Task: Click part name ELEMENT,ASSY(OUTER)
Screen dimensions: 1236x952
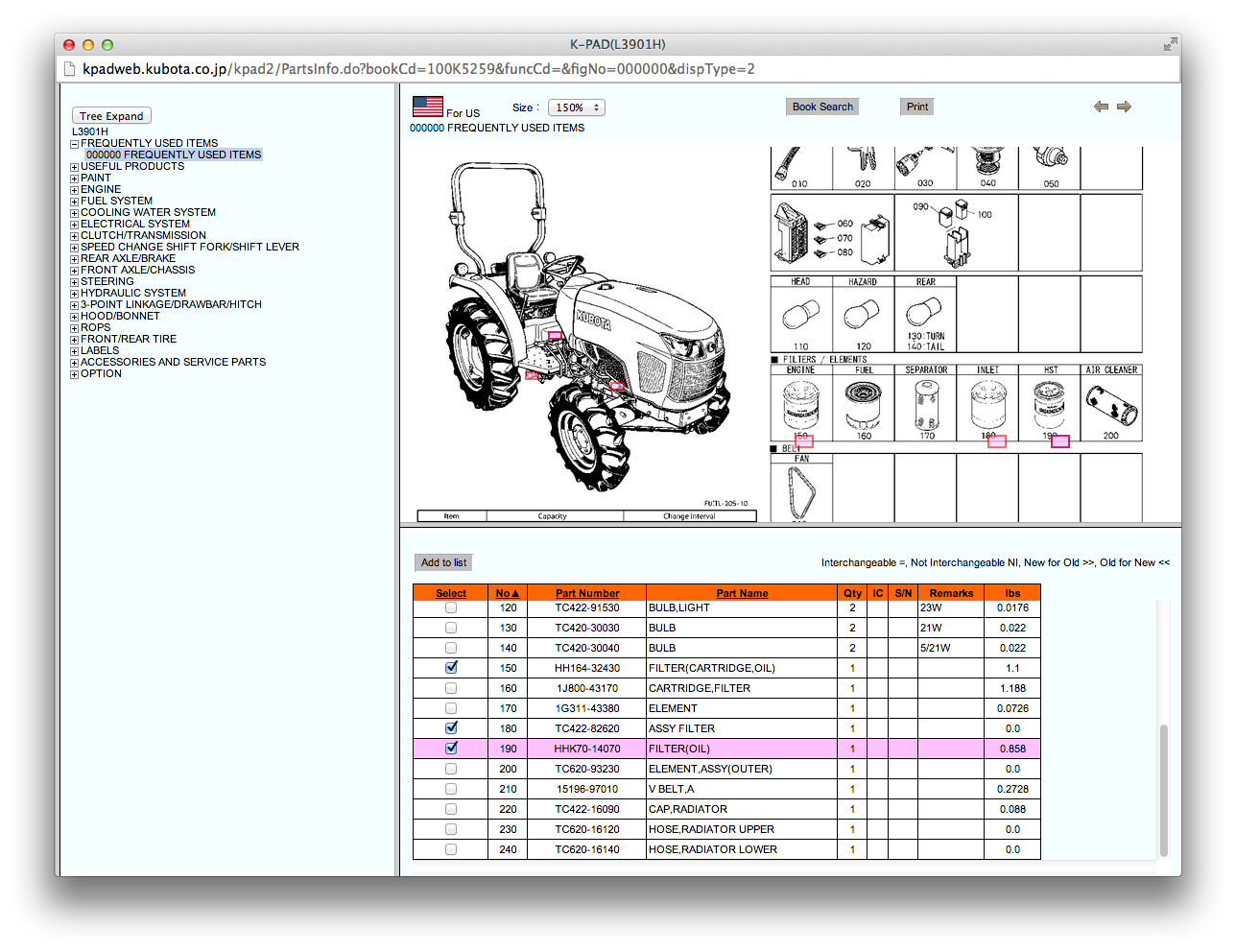Action: click(x=710, y=769)
